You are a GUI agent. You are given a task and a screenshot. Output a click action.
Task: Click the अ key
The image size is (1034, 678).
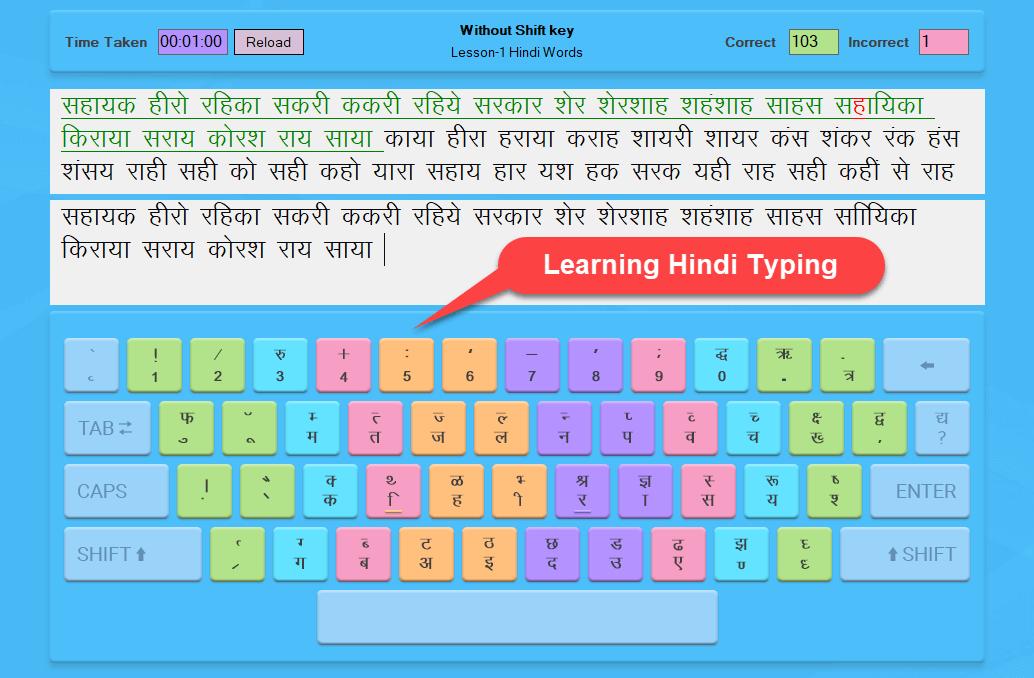pyautogui.click(x=426, y=554)
